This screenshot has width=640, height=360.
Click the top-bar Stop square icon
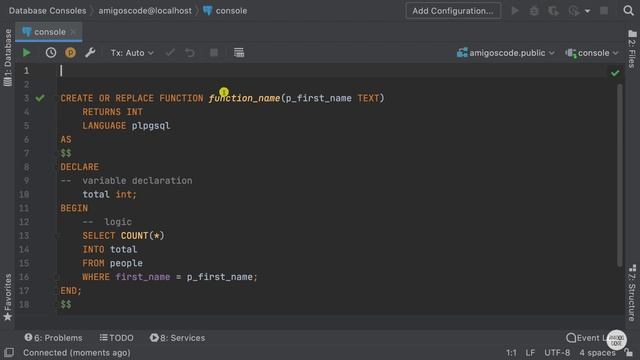point(604,11)
